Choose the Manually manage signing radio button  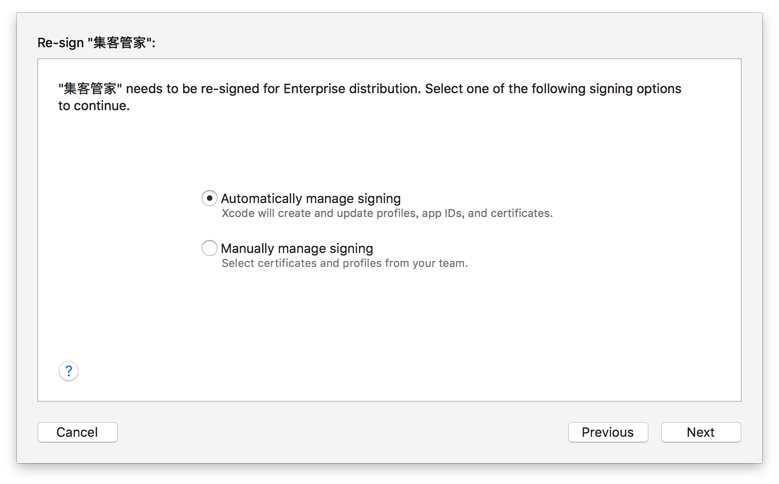pos(209,248)
